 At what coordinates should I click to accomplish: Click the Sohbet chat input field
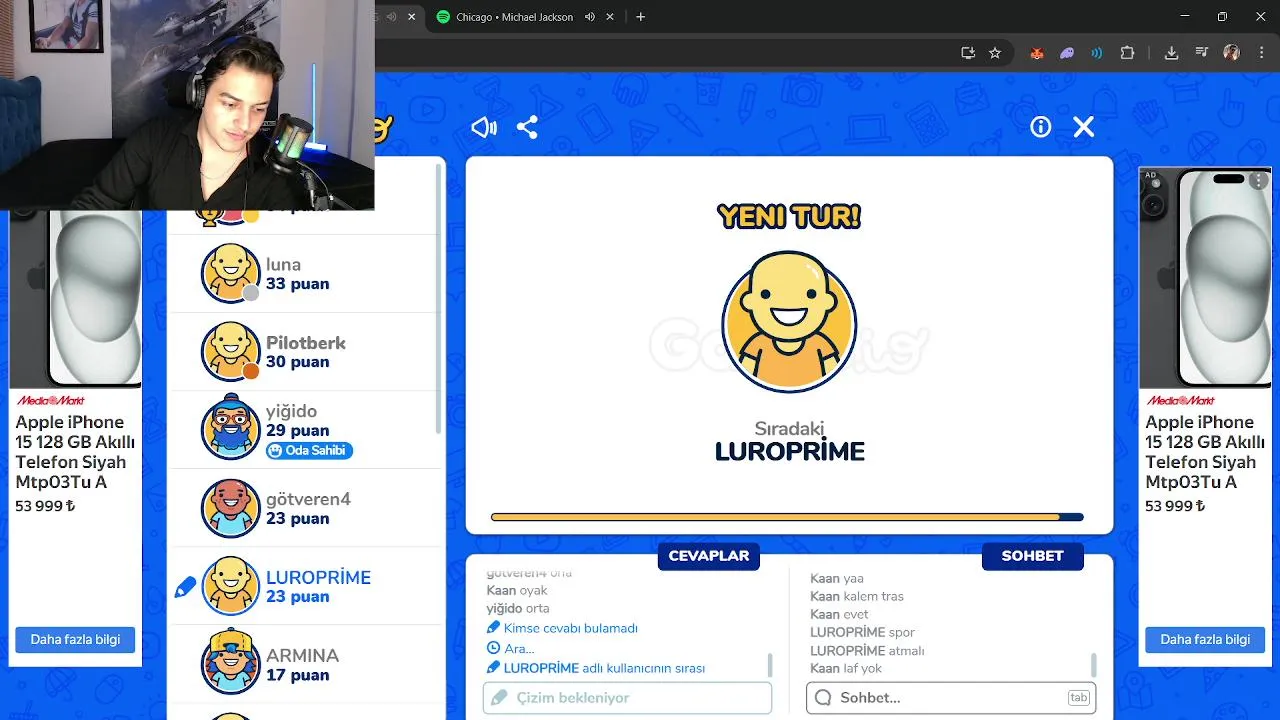[x=951, y=698]
